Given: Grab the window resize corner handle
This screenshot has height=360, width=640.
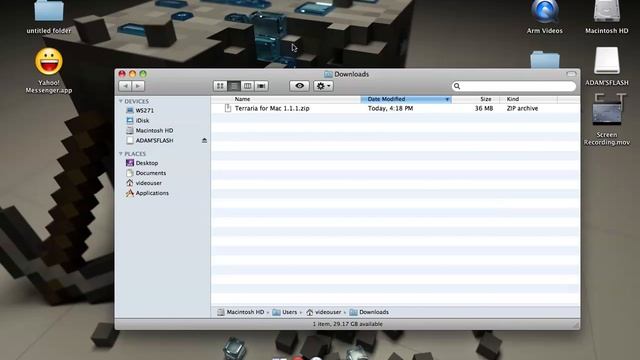Looking at the screenshot, I should pos(576,325).
